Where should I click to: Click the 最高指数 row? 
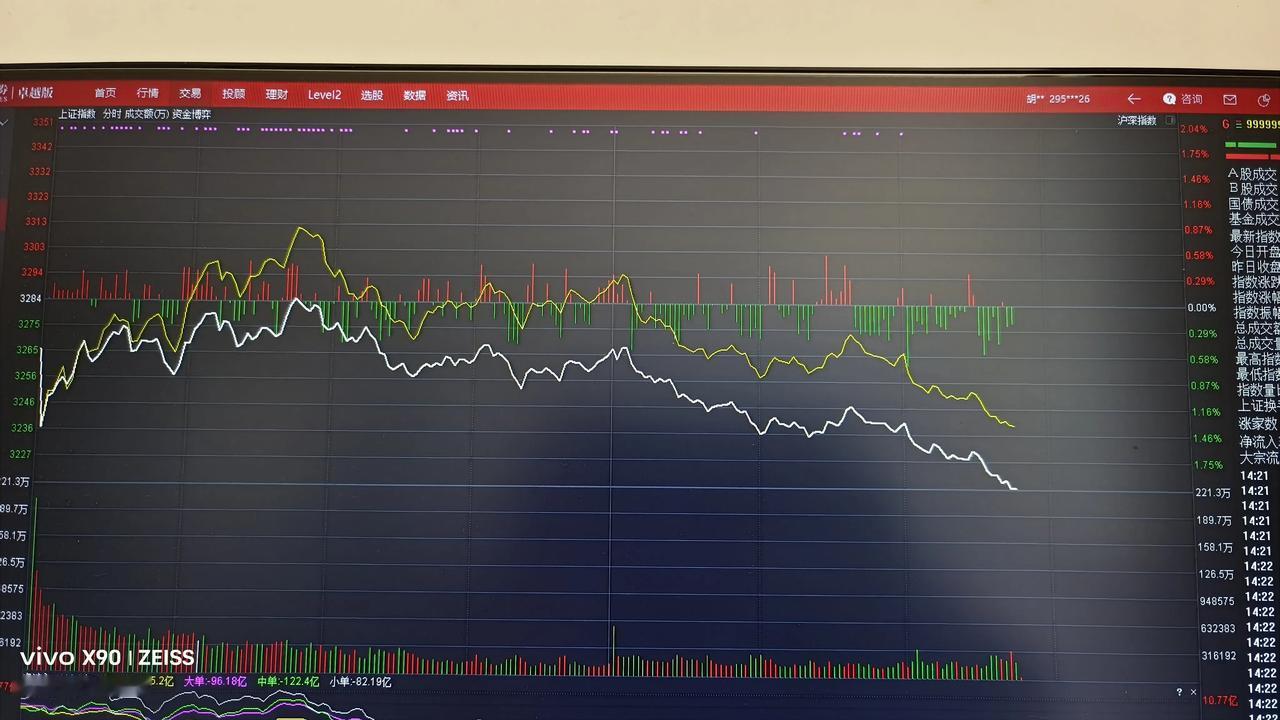(x=1258, y=359)
